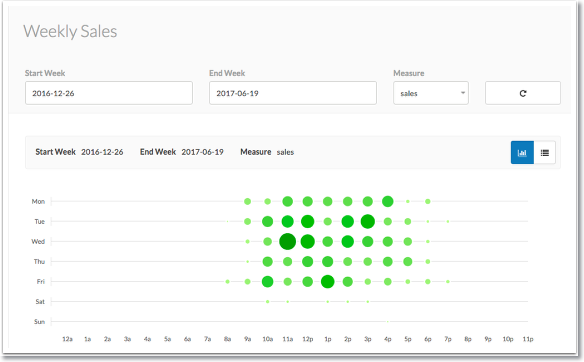Select the Tue 3p bubble
584x362 pixels.
point(368,221)
